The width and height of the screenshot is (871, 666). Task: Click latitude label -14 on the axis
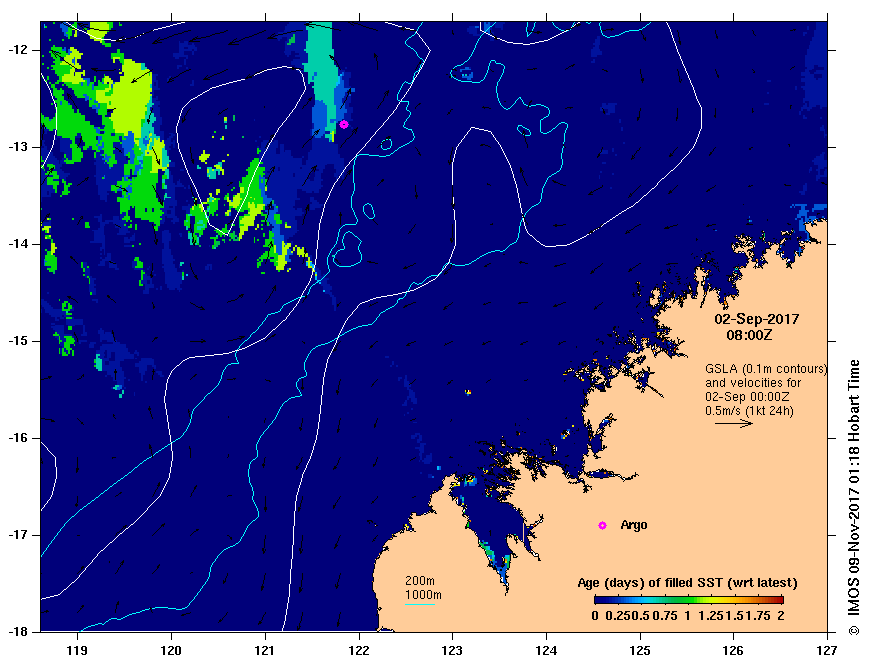(17, 244)
